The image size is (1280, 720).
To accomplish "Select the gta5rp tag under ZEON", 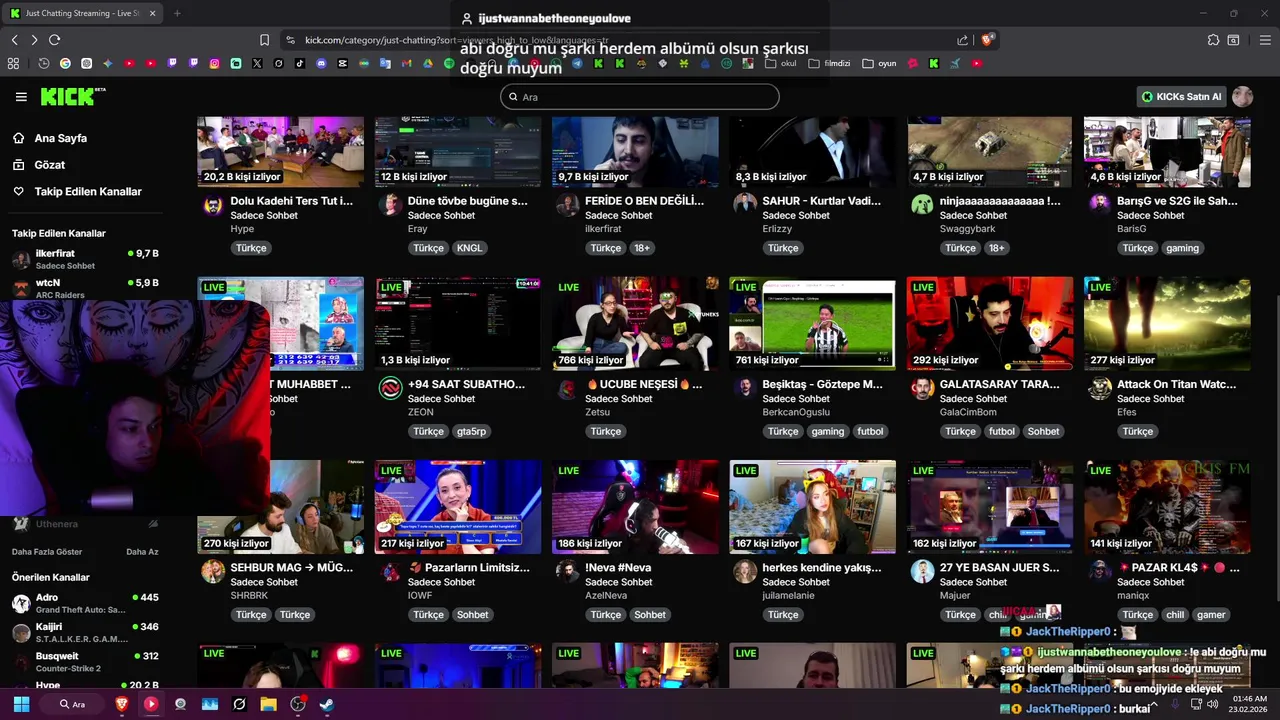I will tap(471, 431).
